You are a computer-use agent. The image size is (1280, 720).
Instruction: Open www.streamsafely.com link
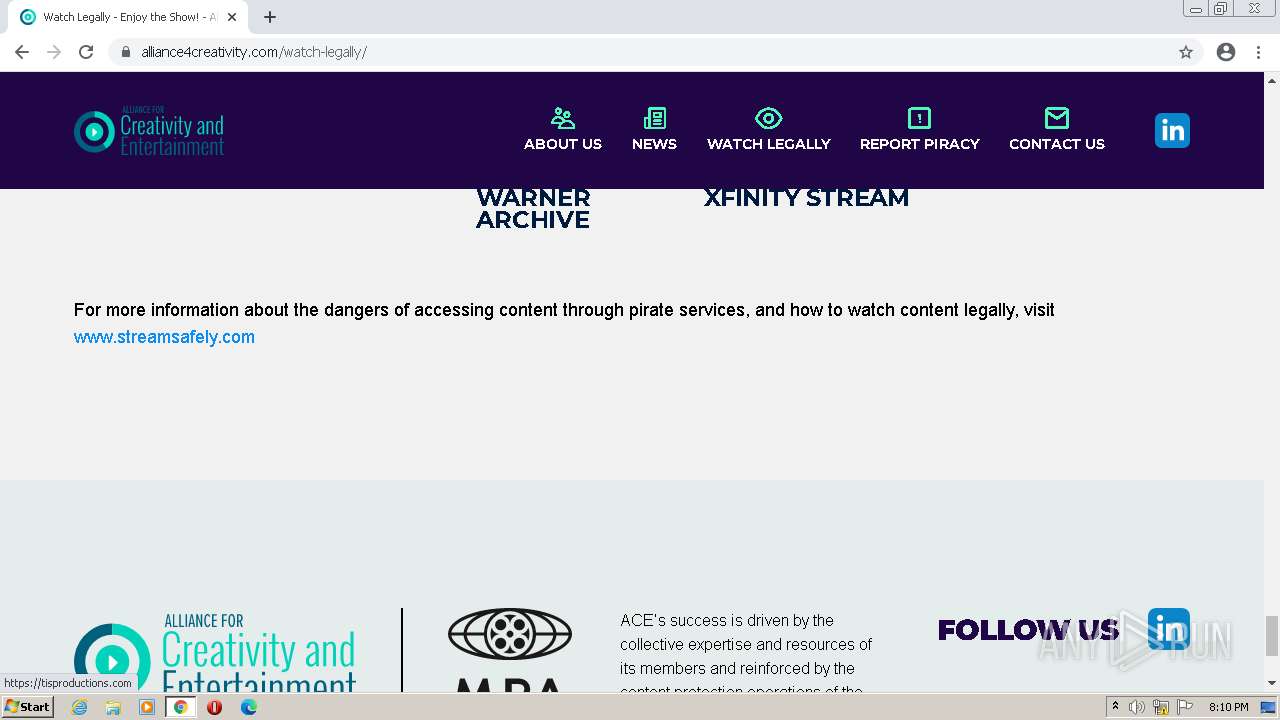tap(164, 337)
